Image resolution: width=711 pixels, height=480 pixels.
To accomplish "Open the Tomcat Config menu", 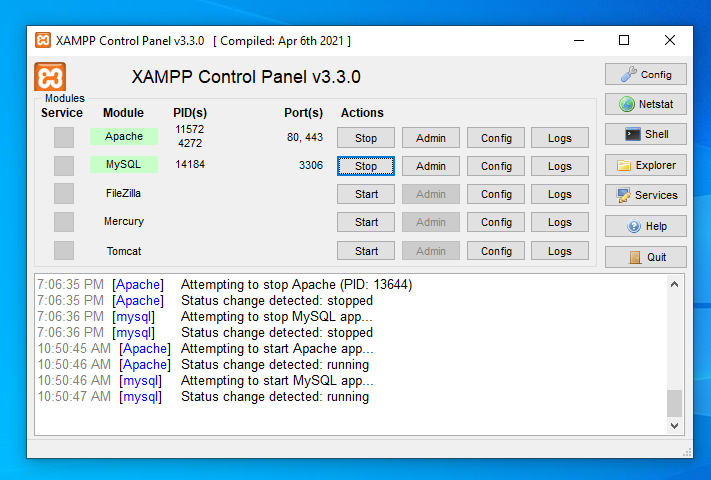I will 496,251.
